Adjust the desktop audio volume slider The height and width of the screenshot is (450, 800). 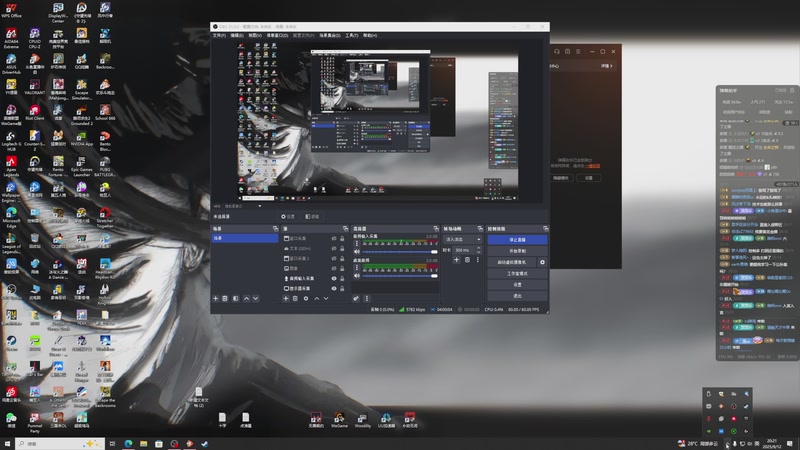[399, 276]
